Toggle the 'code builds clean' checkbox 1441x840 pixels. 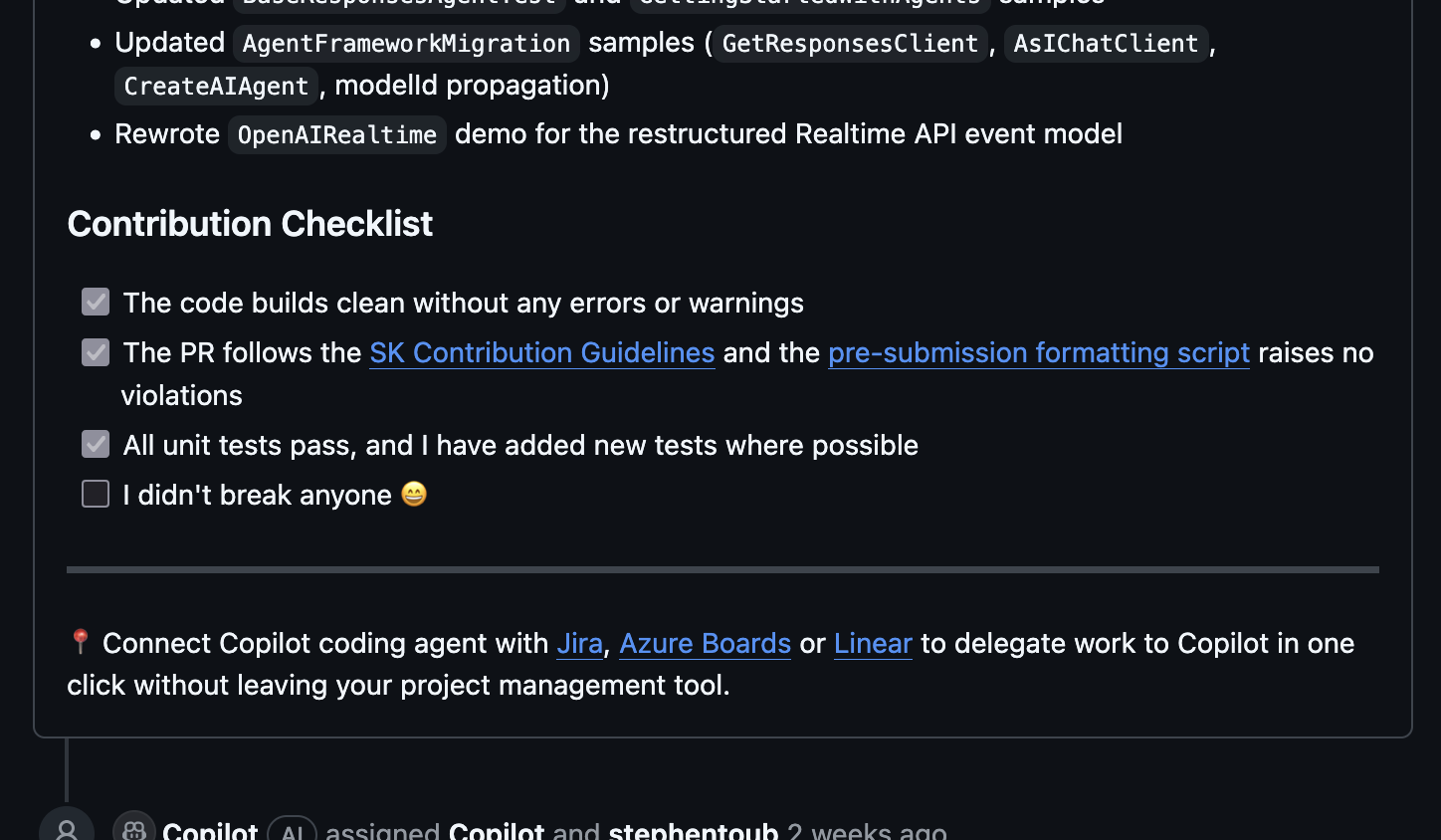pos(96,302)
